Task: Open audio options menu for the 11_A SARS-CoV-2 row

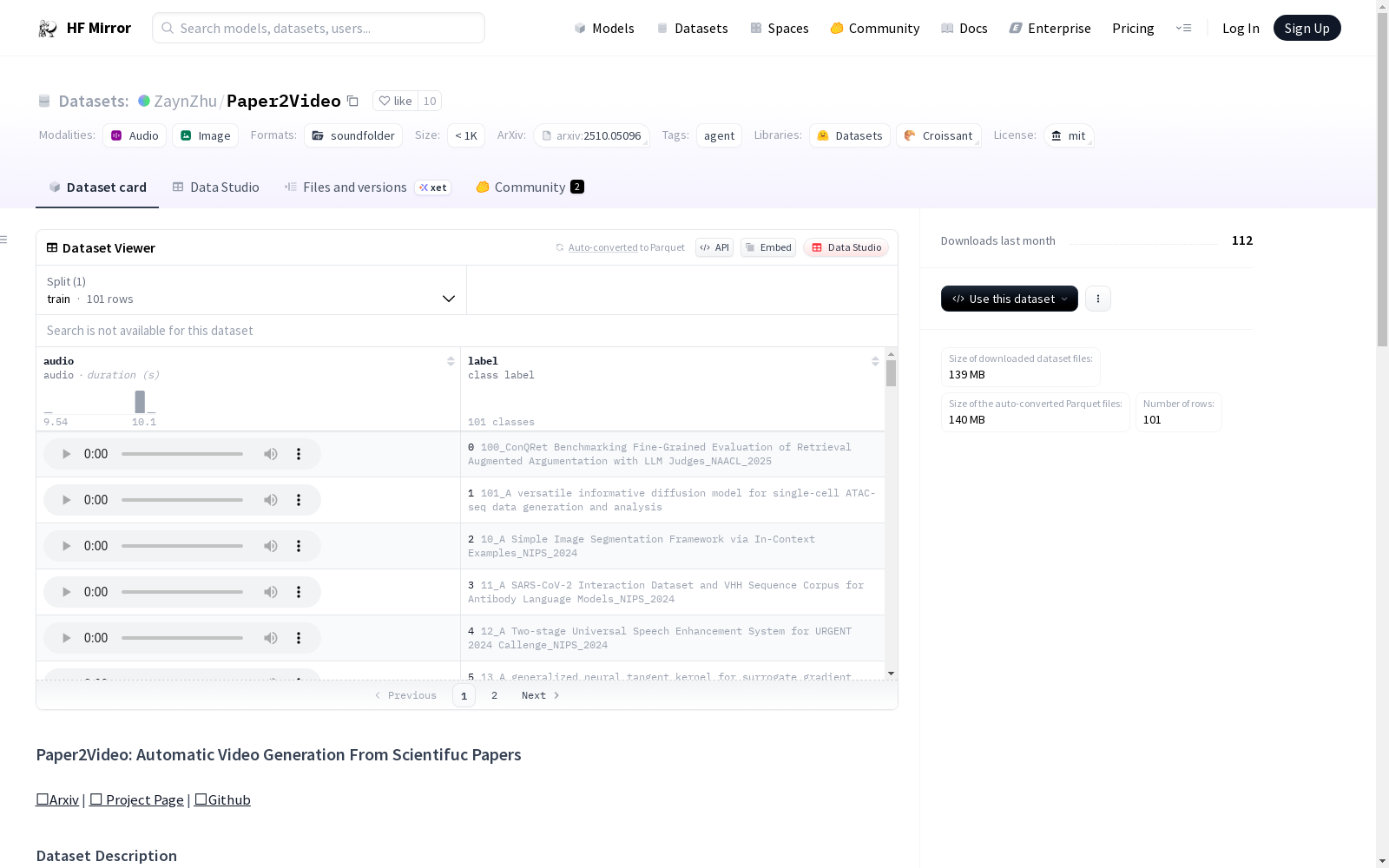Action: [x=299, y=592]
